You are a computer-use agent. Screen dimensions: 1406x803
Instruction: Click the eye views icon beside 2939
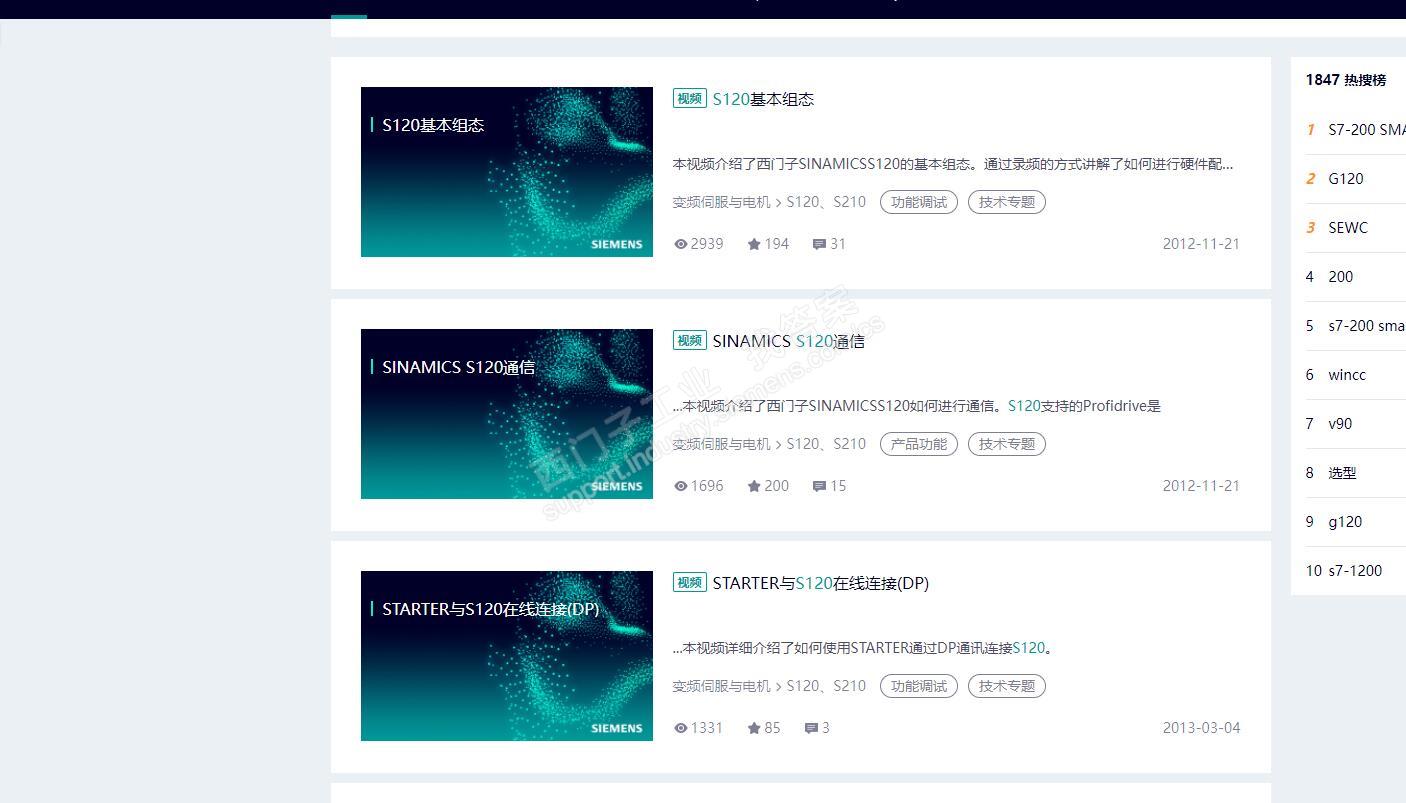click(681, 244)
